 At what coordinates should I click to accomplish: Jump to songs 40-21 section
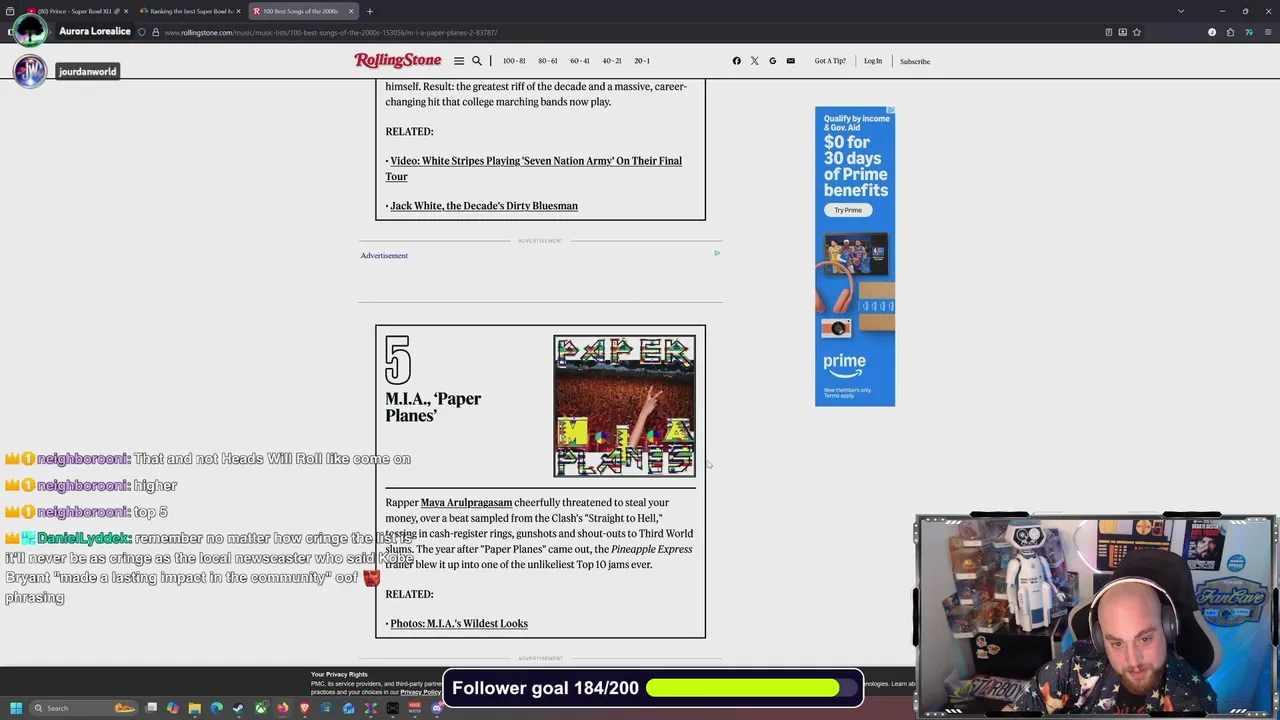coord(612,61)
